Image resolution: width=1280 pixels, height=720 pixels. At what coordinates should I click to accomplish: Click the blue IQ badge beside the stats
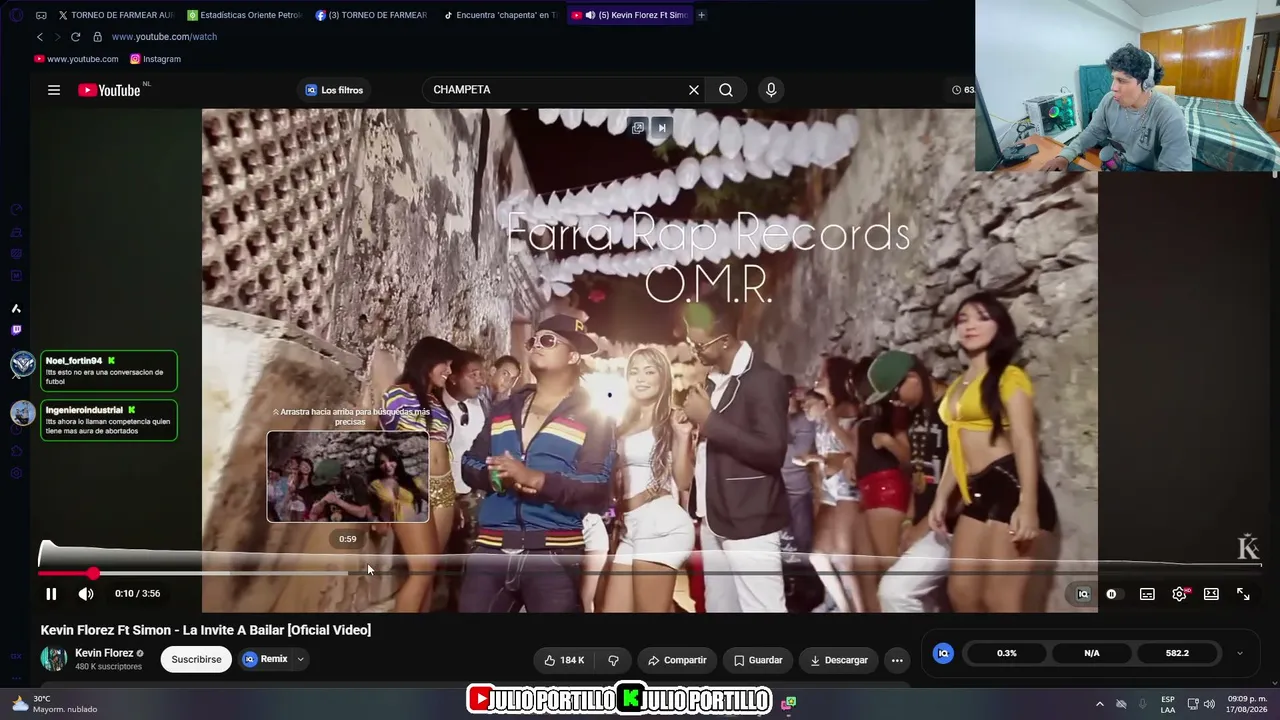pos(942,653)
